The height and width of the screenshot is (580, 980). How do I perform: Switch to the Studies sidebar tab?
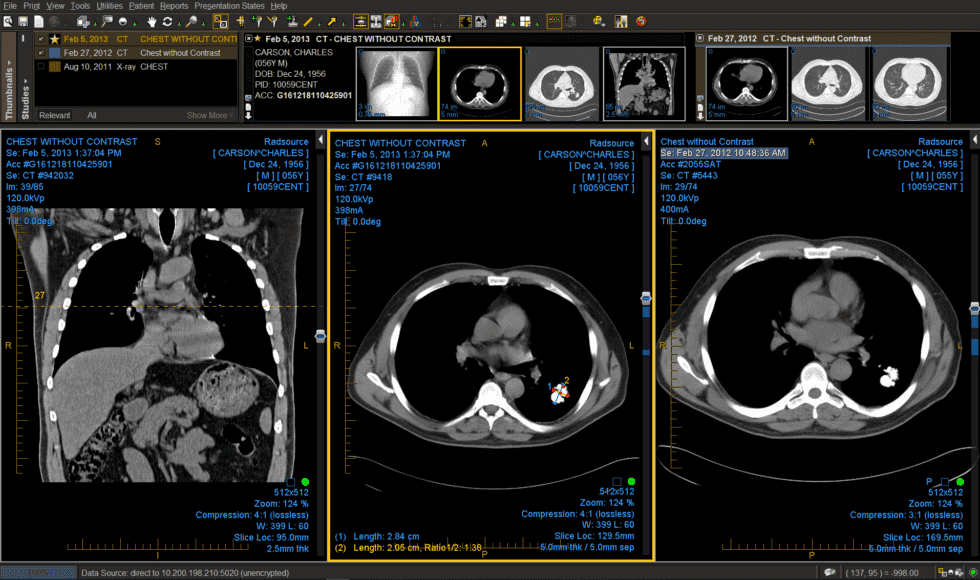pyautogui.click(x=24, y=90)
